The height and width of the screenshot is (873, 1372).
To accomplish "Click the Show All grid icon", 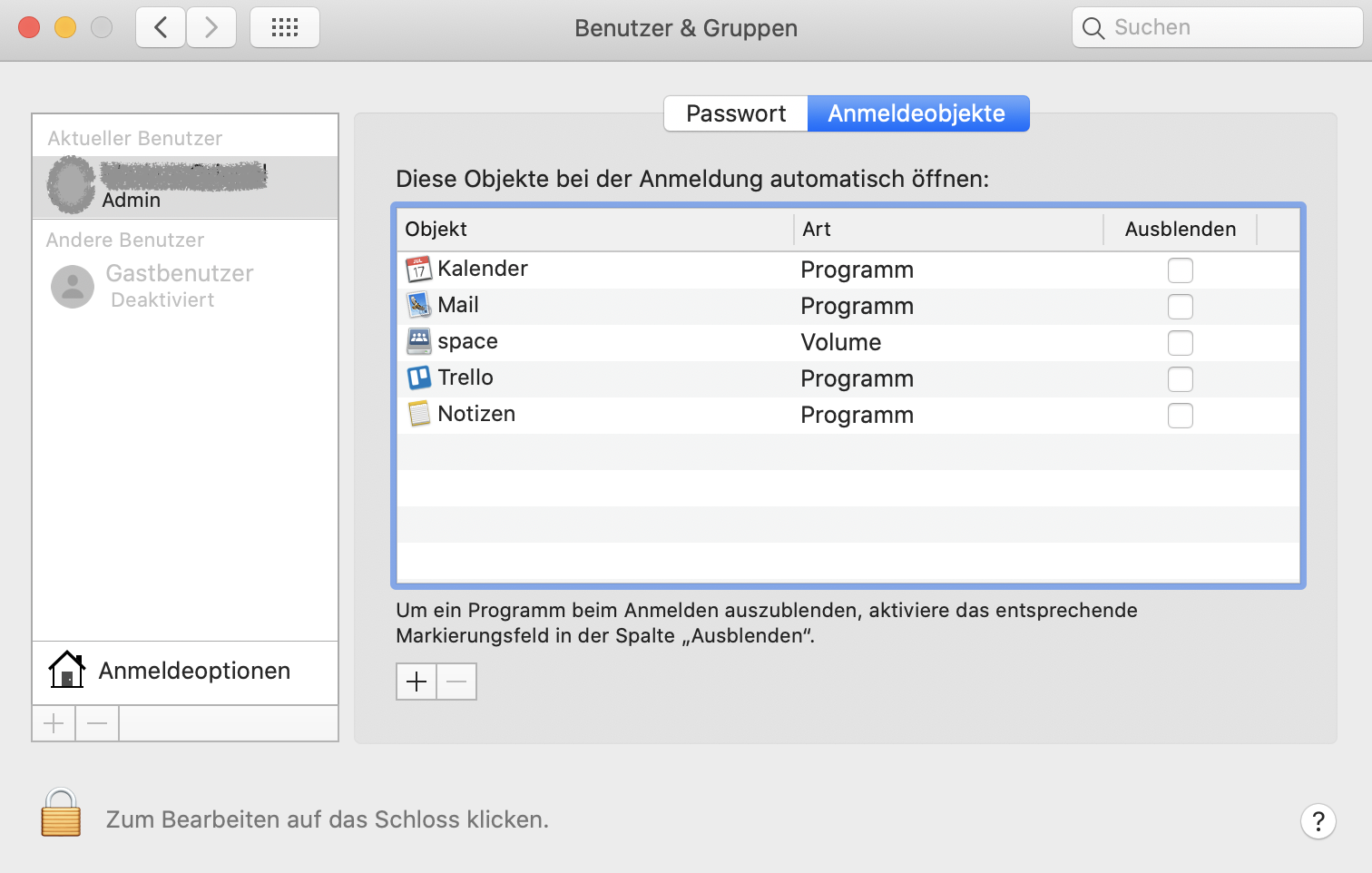I will pyautogui.click(x=285, y=27).
